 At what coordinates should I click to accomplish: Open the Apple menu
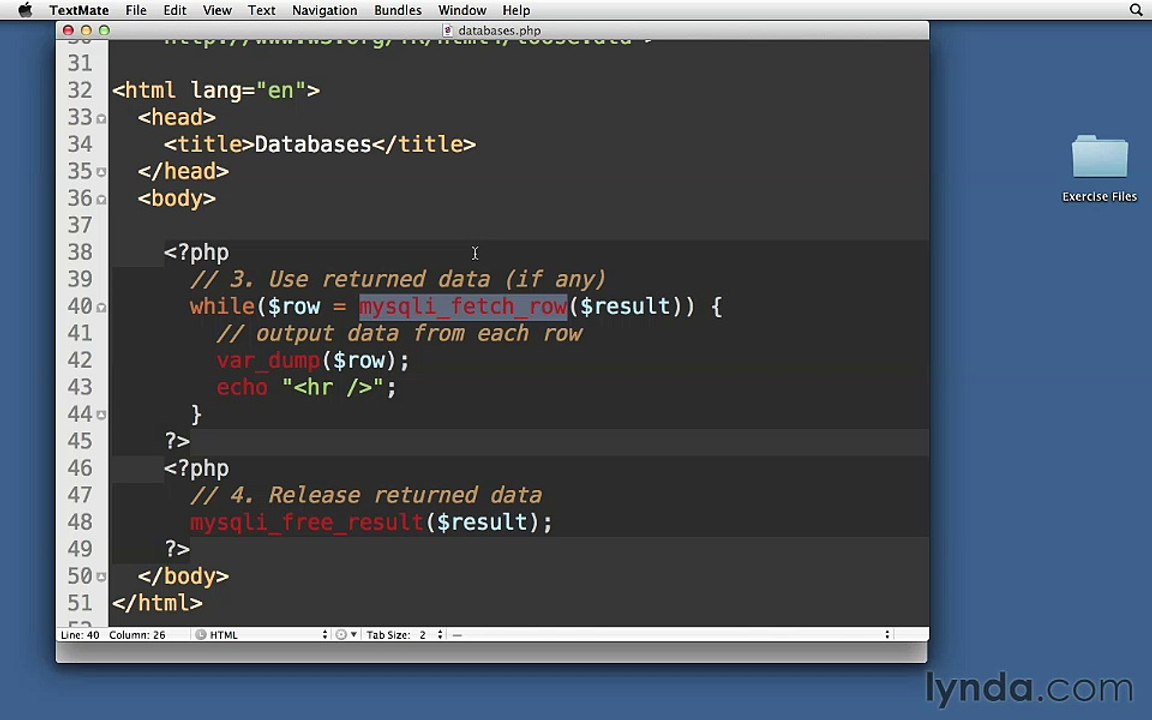tap(25, 10)
